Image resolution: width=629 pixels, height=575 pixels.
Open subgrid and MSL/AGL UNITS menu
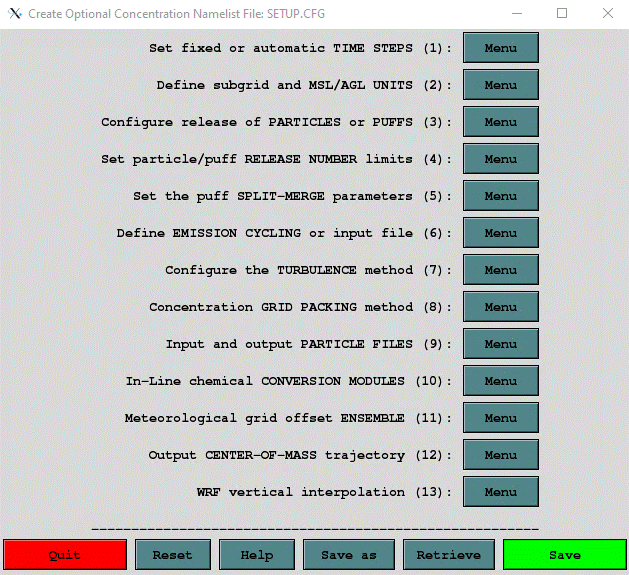point(500,85)
